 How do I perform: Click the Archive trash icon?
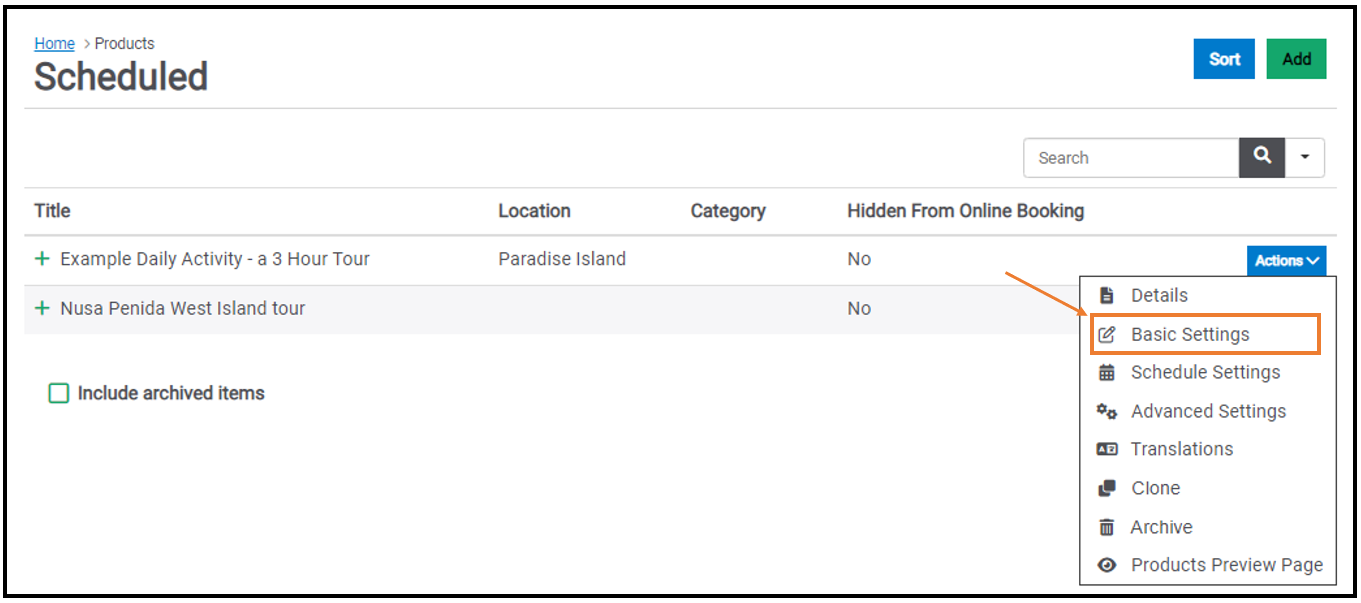point(1106,527)
